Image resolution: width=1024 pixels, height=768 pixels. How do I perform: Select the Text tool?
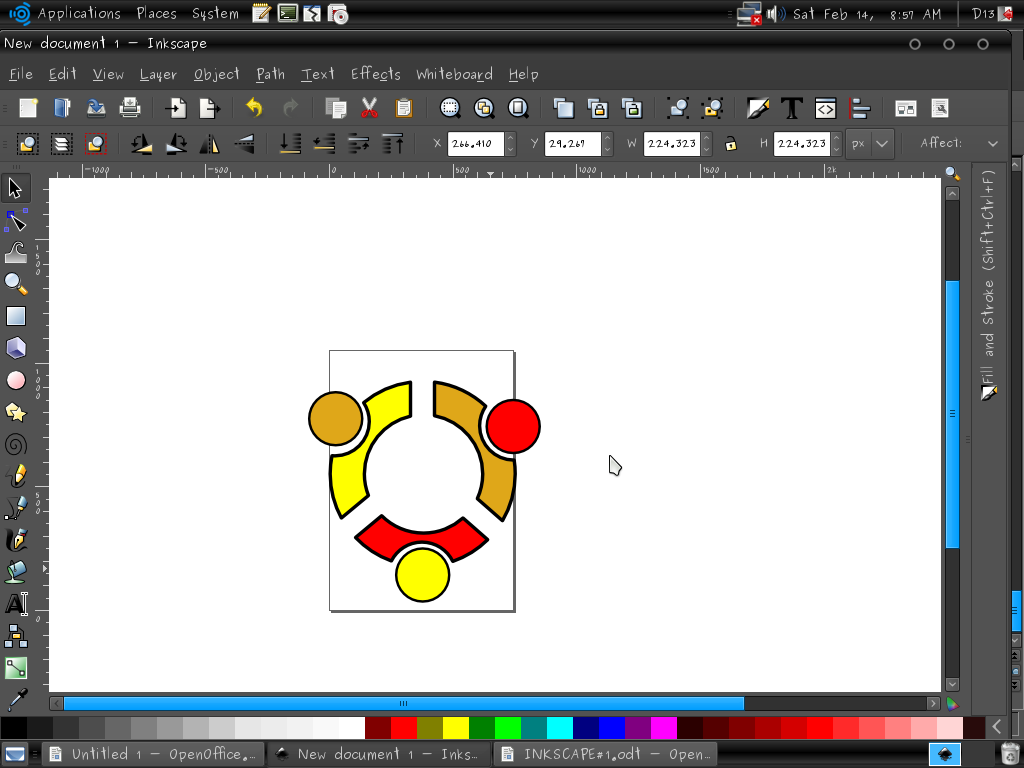(x=16, y=603)
